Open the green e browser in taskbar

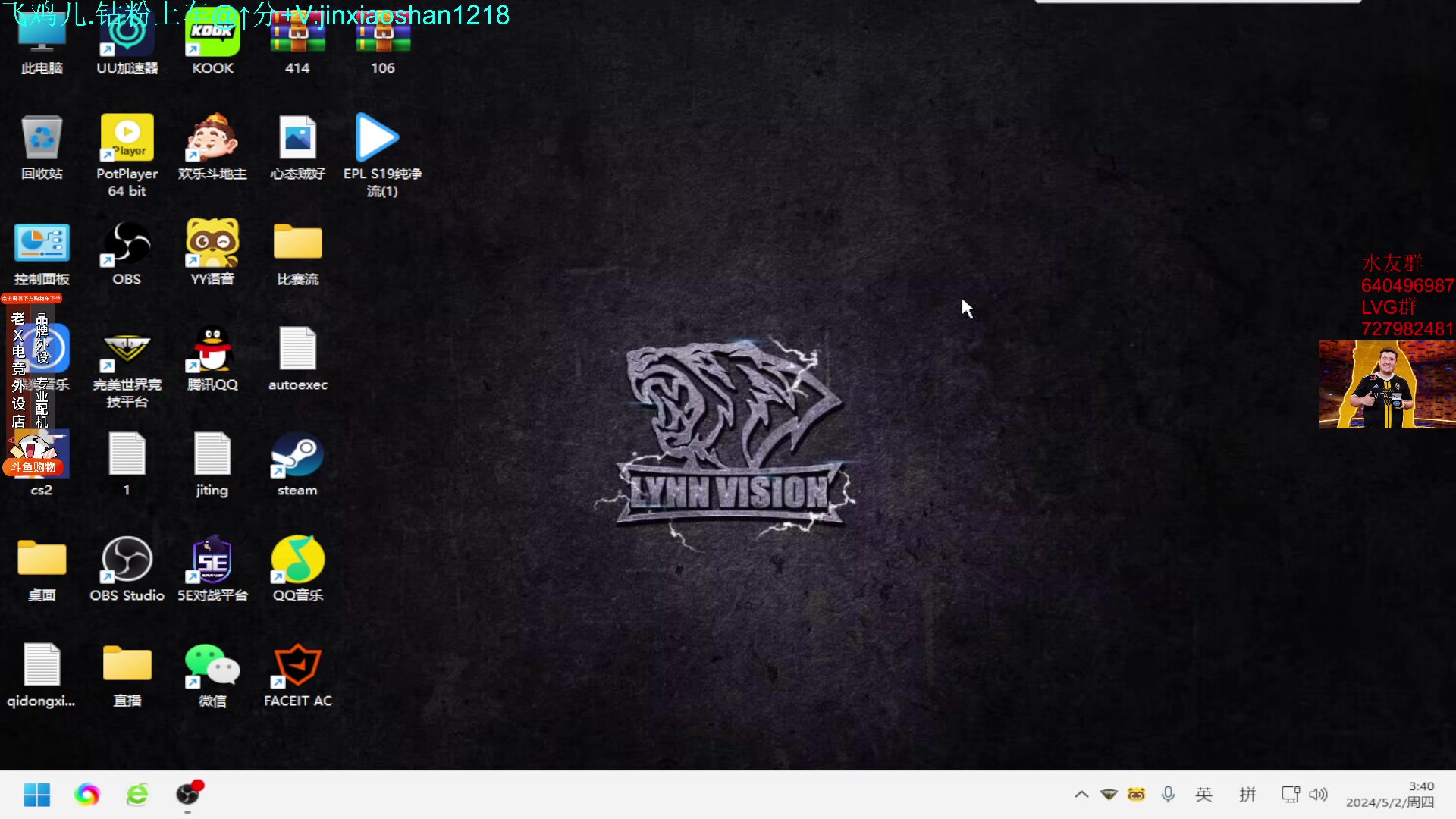click(137, 795)
